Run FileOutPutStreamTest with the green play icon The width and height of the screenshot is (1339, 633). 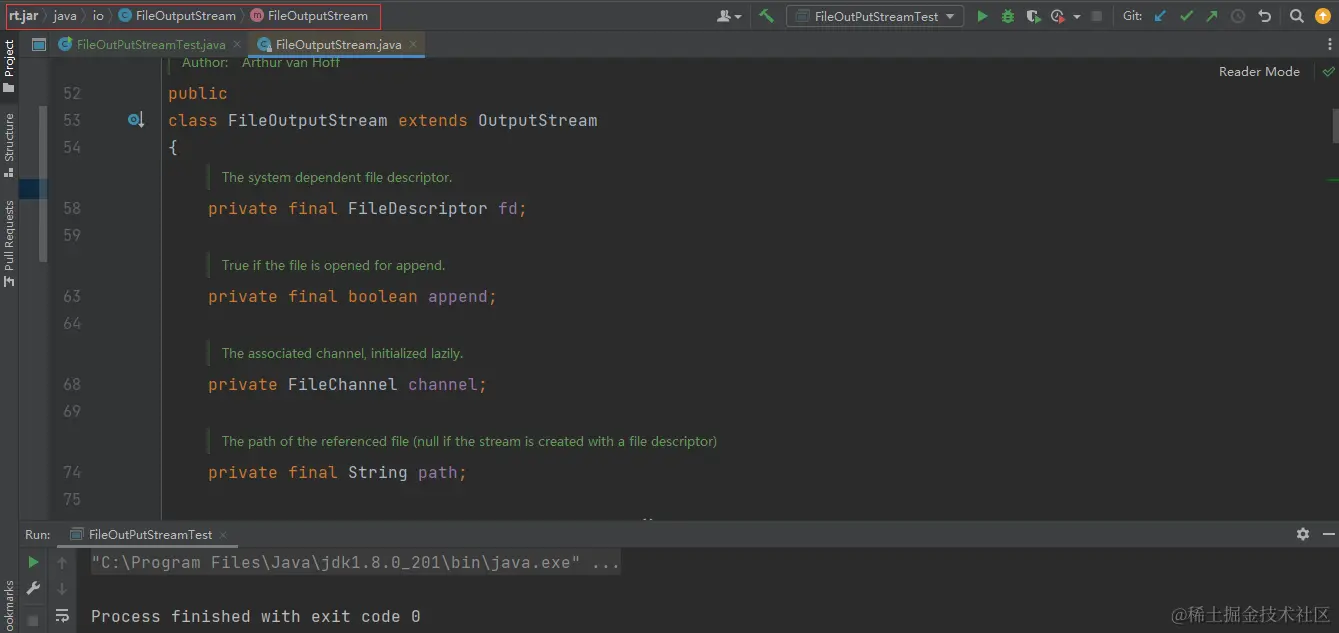[x=982, y=16]
